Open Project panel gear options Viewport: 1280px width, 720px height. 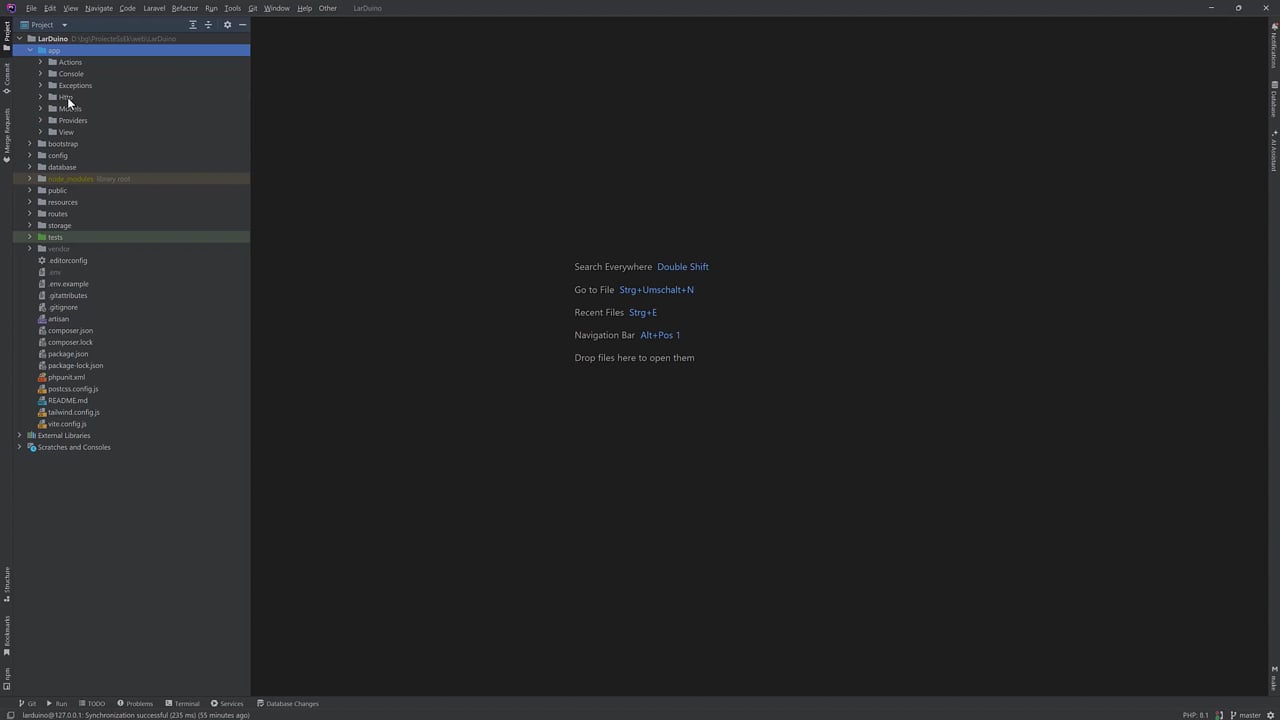(227, 25)
